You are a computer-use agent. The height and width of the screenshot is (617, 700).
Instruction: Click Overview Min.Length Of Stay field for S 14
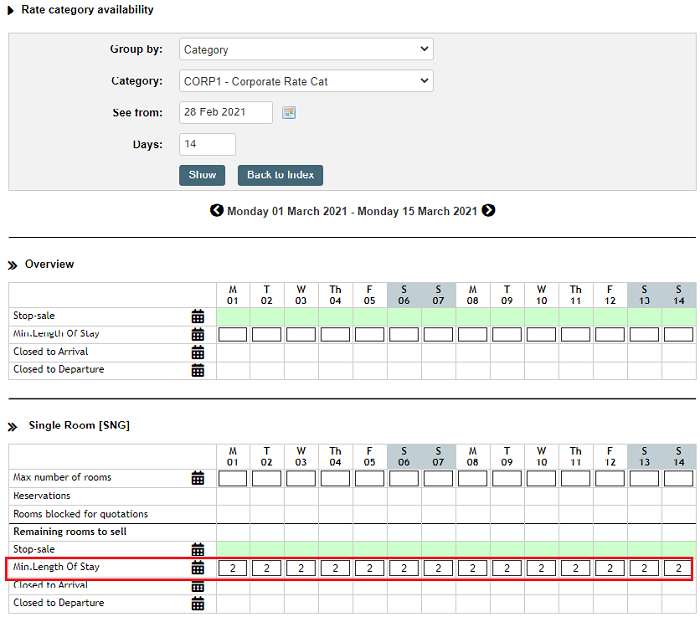coord(679,334)
